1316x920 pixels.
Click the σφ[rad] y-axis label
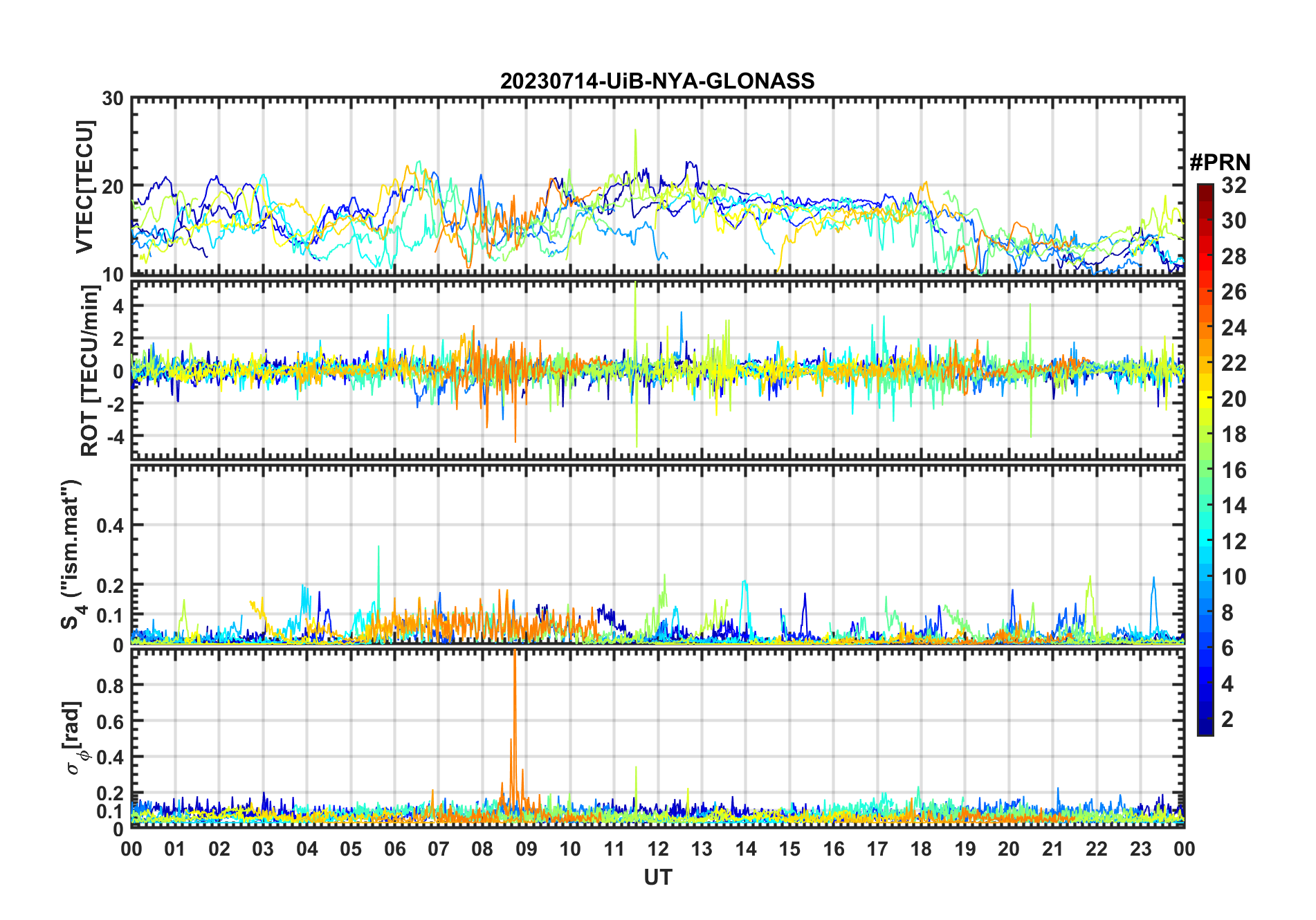75,738
